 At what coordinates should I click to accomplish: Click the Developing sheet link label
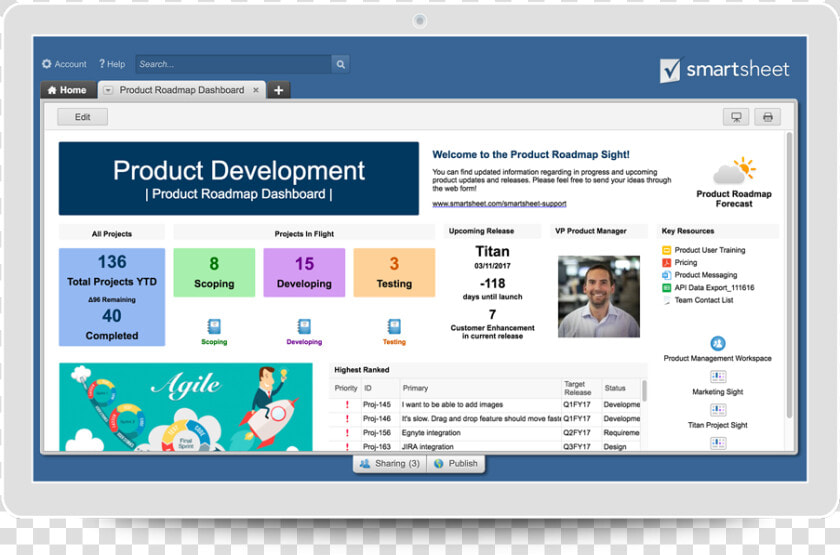pos(304,342)
